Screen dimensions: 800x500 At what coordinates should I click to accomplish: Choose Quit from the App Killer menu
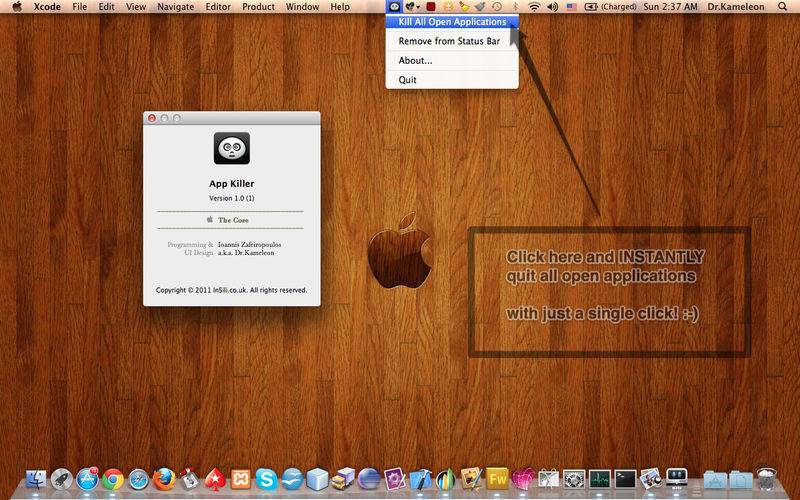click(x=452, y=80)
